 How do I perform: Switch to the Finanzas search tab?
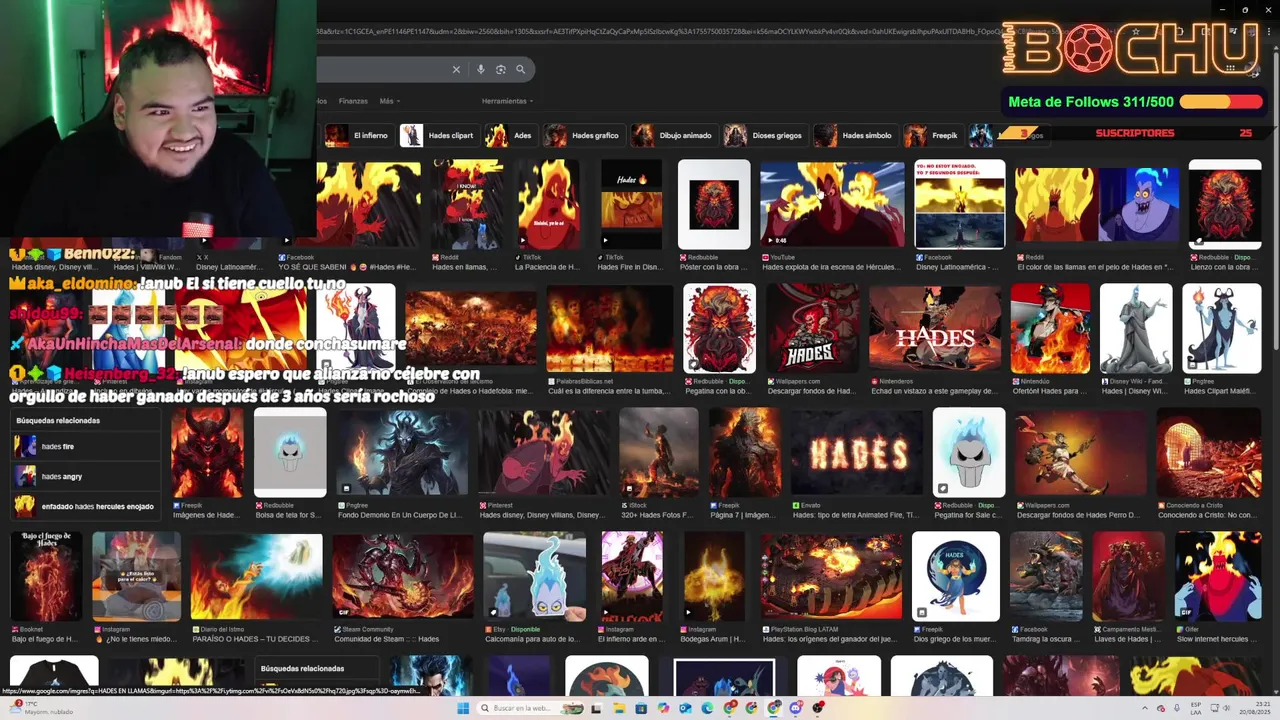(353, 101)
